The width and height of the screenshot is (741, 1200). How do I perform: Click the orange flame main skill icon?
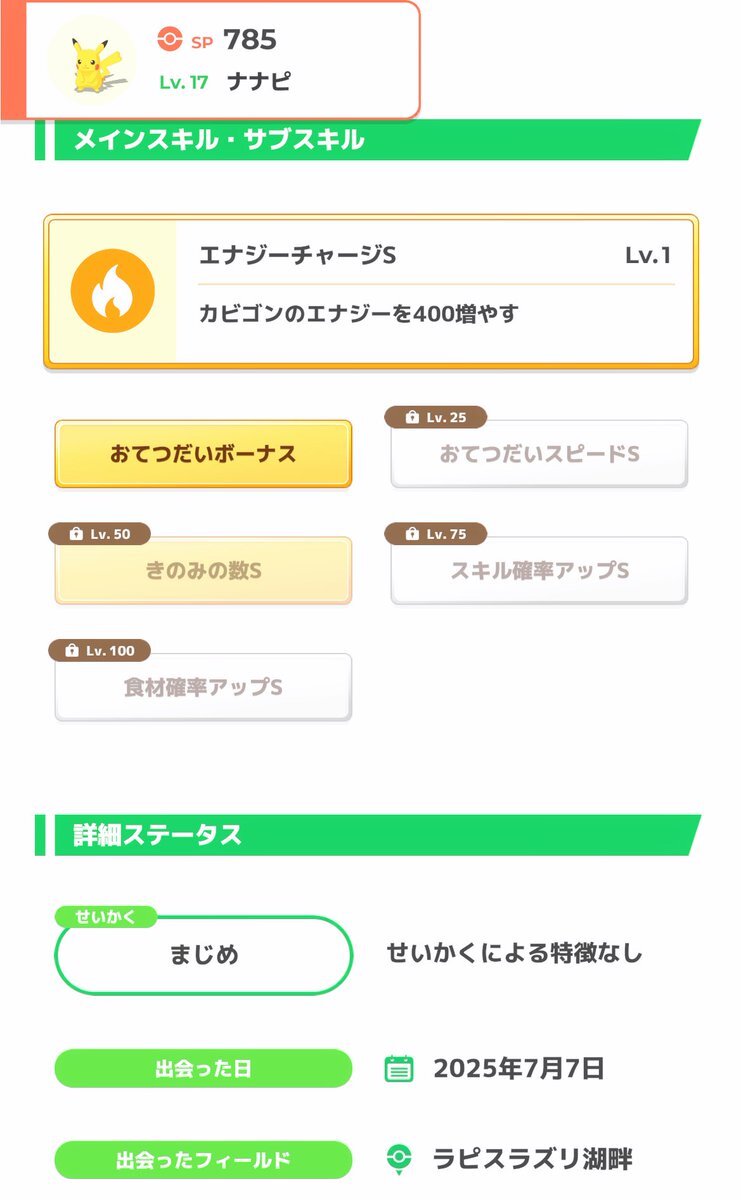113,291
